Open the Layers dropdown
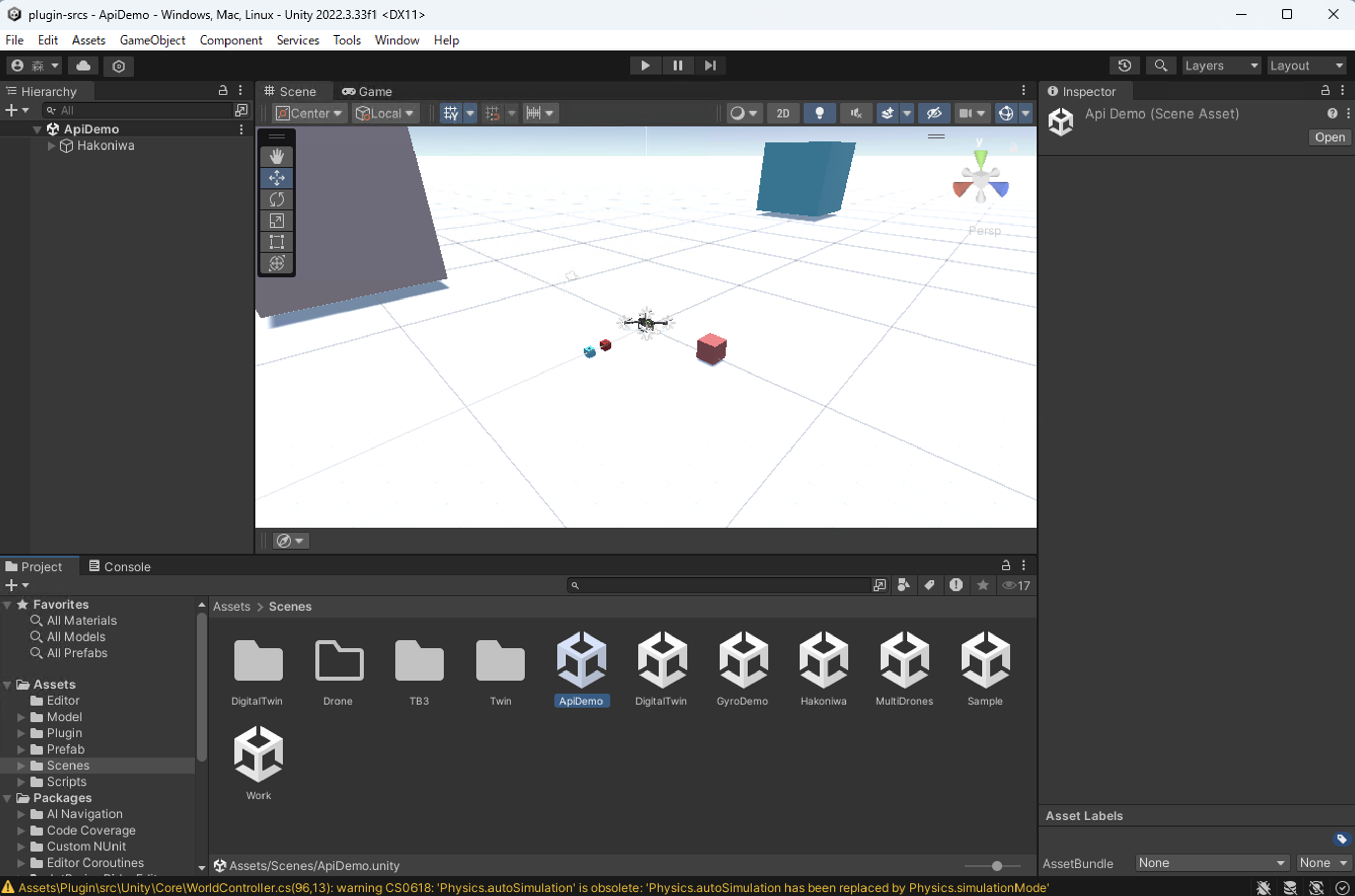Viewport: 1355px width, 896px height. 1221,66
